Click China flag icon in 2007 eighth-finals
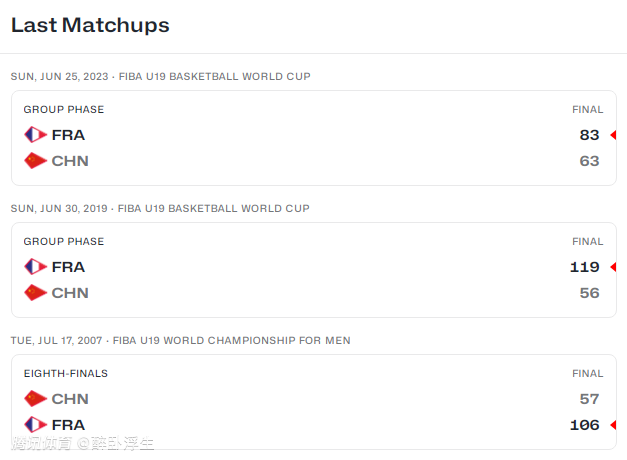Viewport: 627px width, 460px height. point(36,399)
